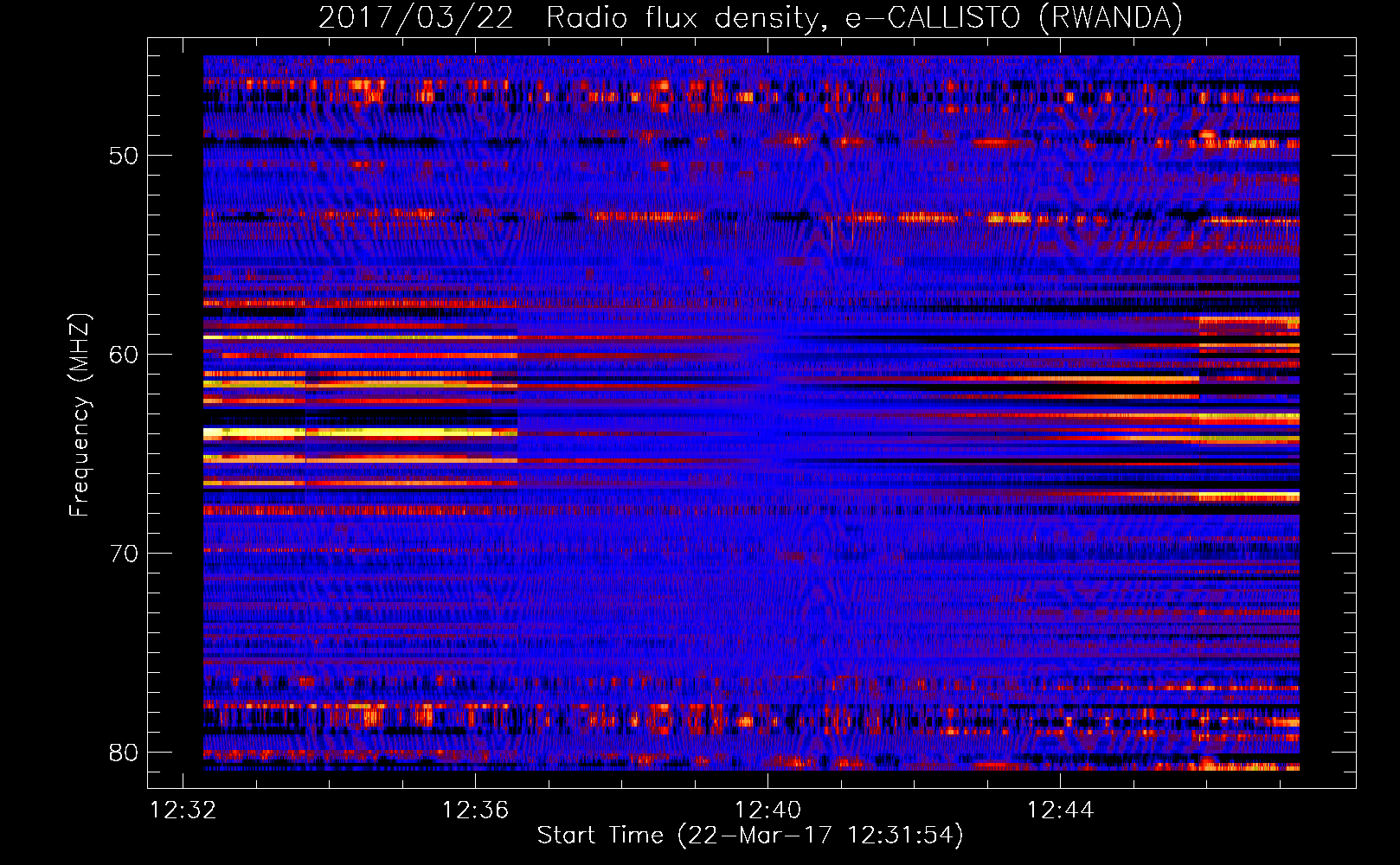The width and height of the screenshot is (1400, 865).
Task: Click the time tick label "12:32"
Action: [183, 811]
